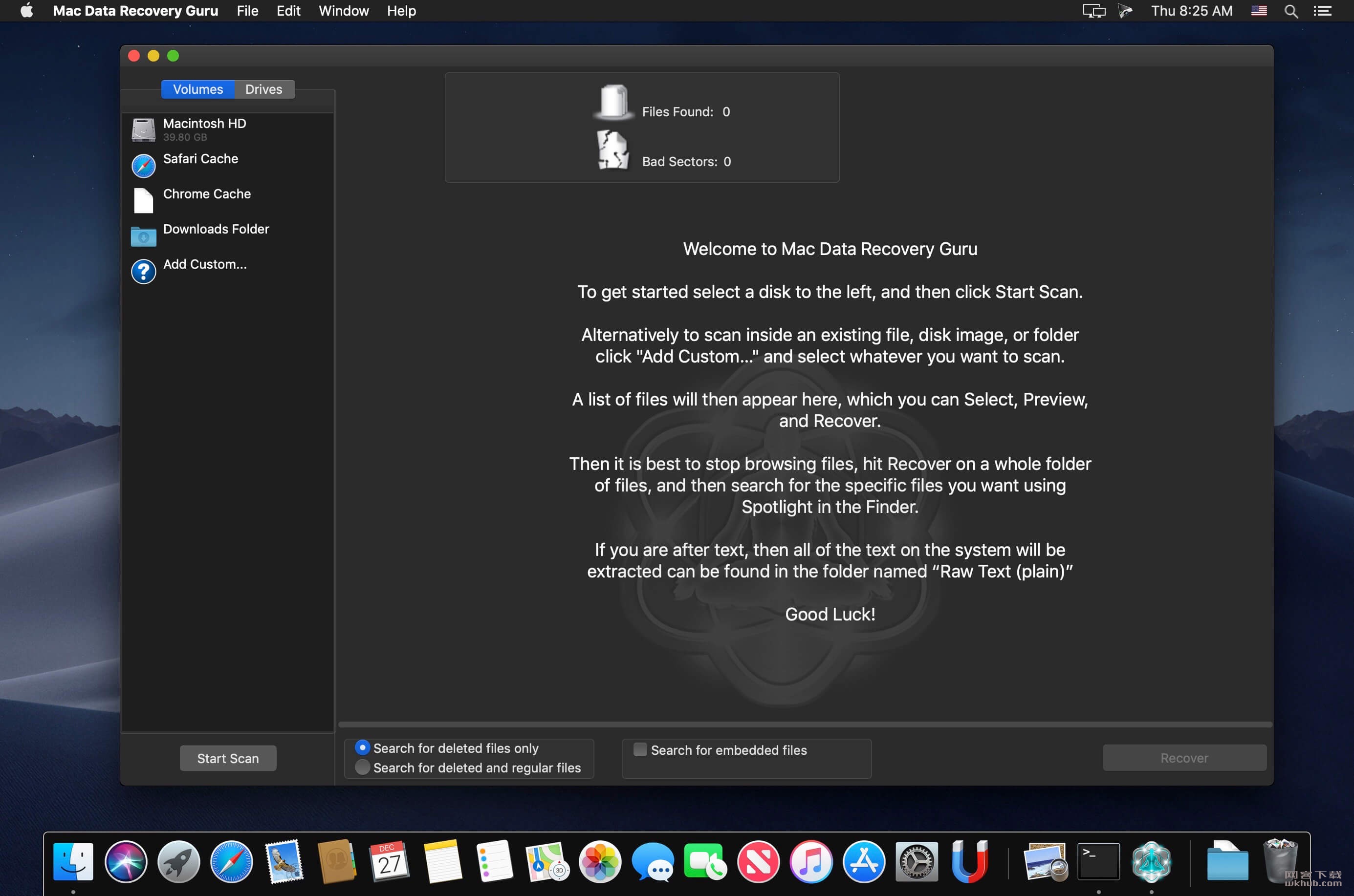Screen dimensions: 1354x896
Task: Click the clock showing Thu 8:25 AM
Action: pos(1192,11)
